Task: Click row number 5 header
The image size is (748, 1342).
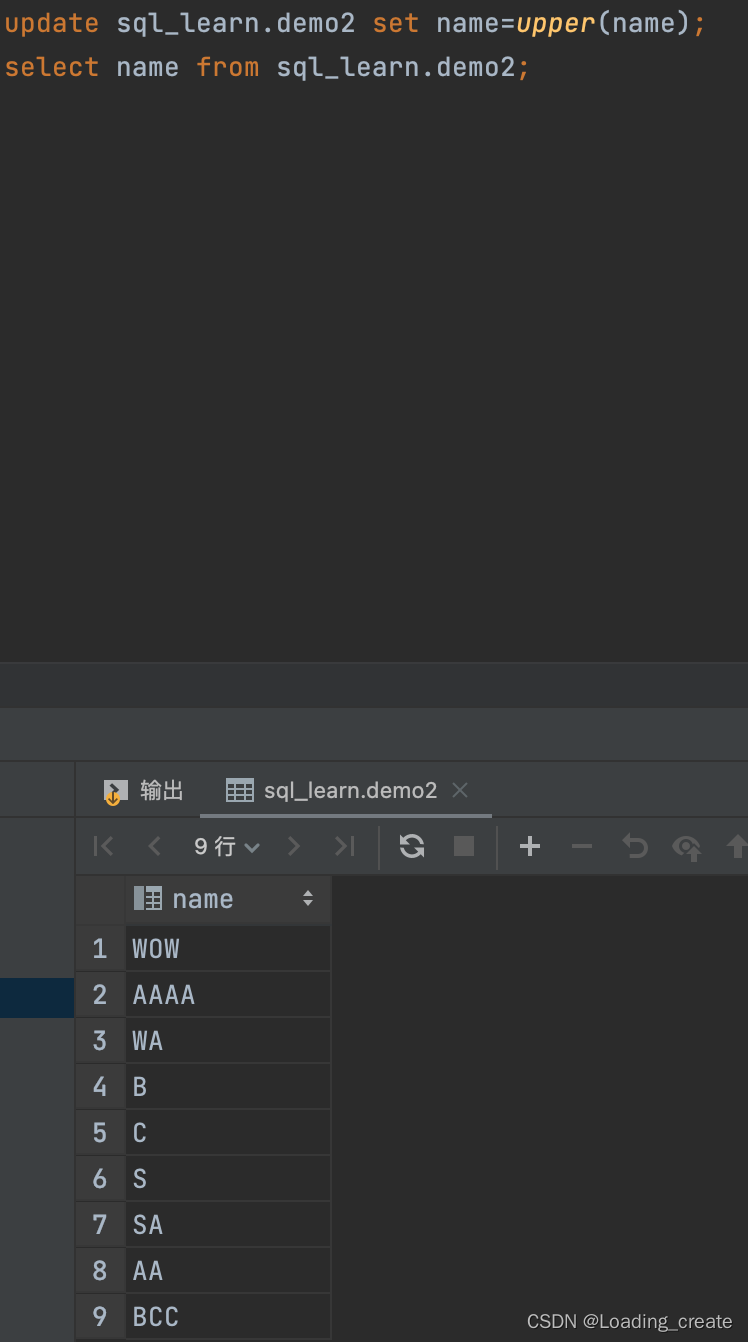Action: [x=100, y=1132]
